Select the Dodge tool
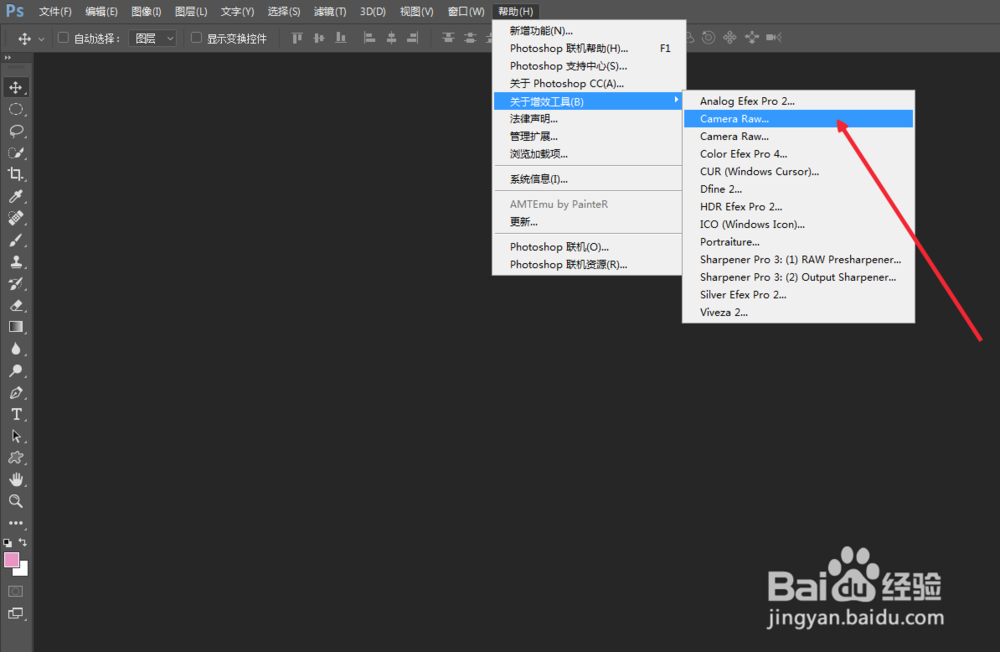The height and width of the screenshot is (652, 1000). pyautogui.click(x=16, y=370)
